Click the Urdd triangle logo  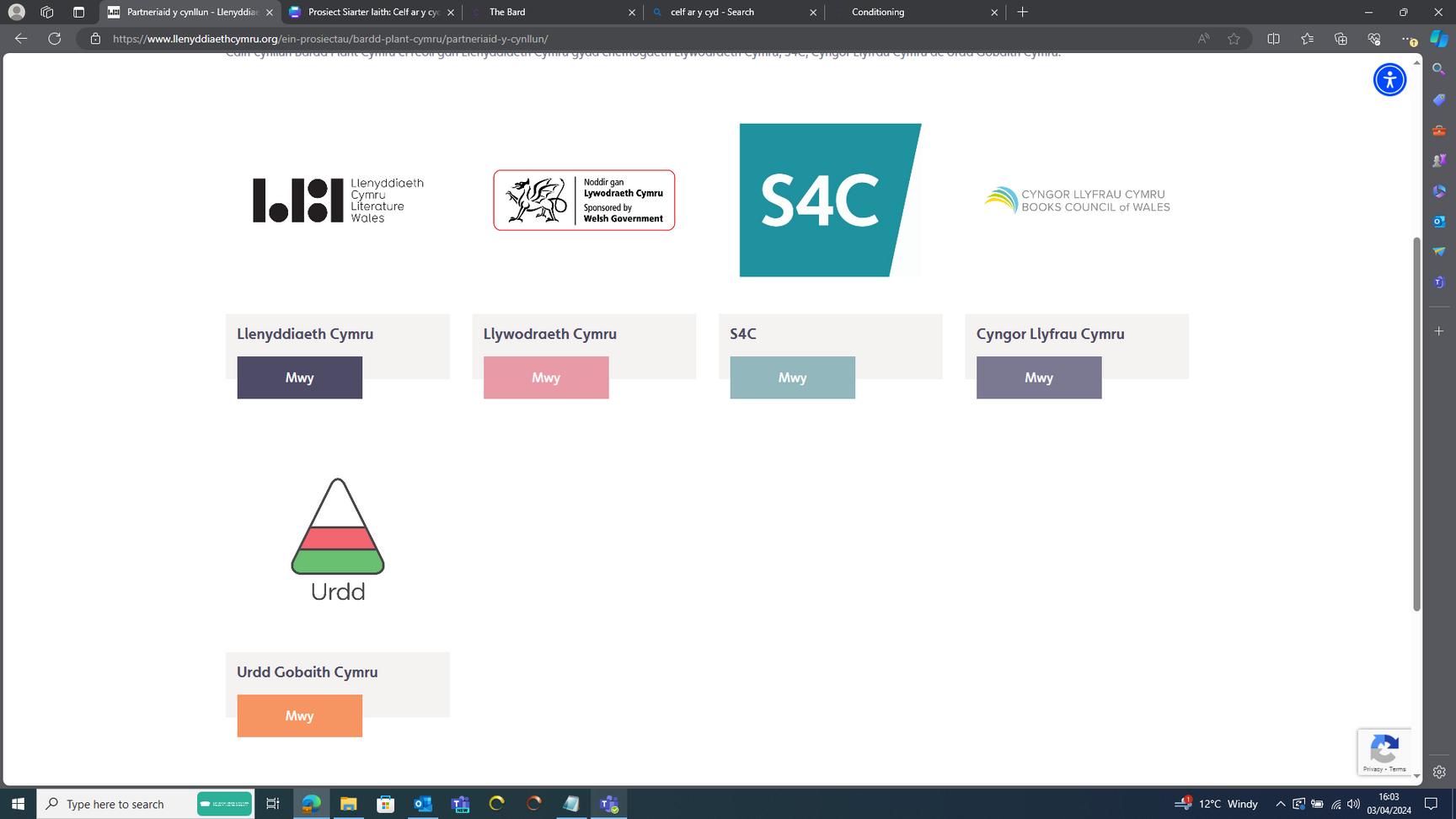pos(338,539)
